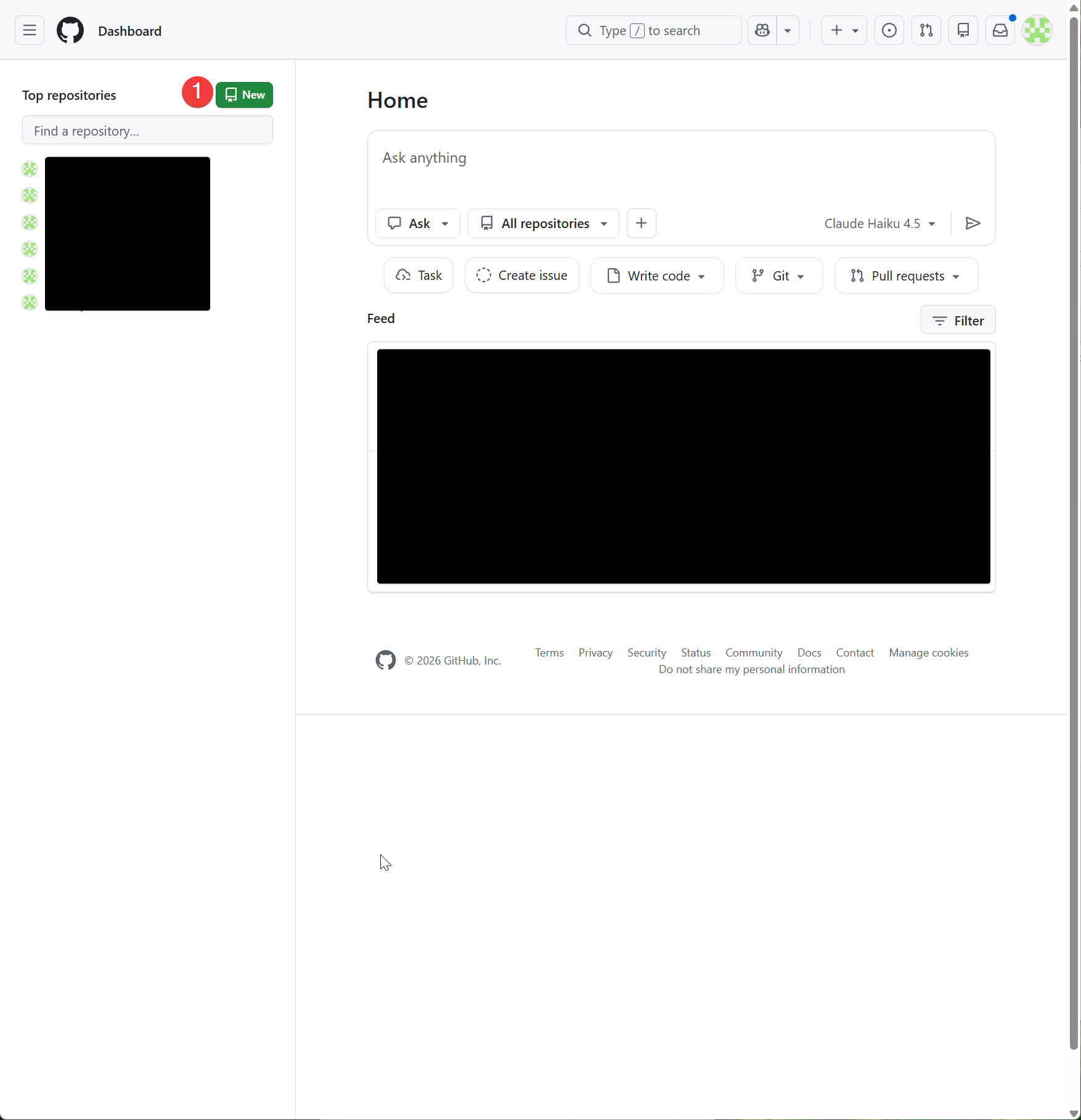Click Do not share my personal information
The height and width of the screenshot is (1120, 1081).
(751, 669)
